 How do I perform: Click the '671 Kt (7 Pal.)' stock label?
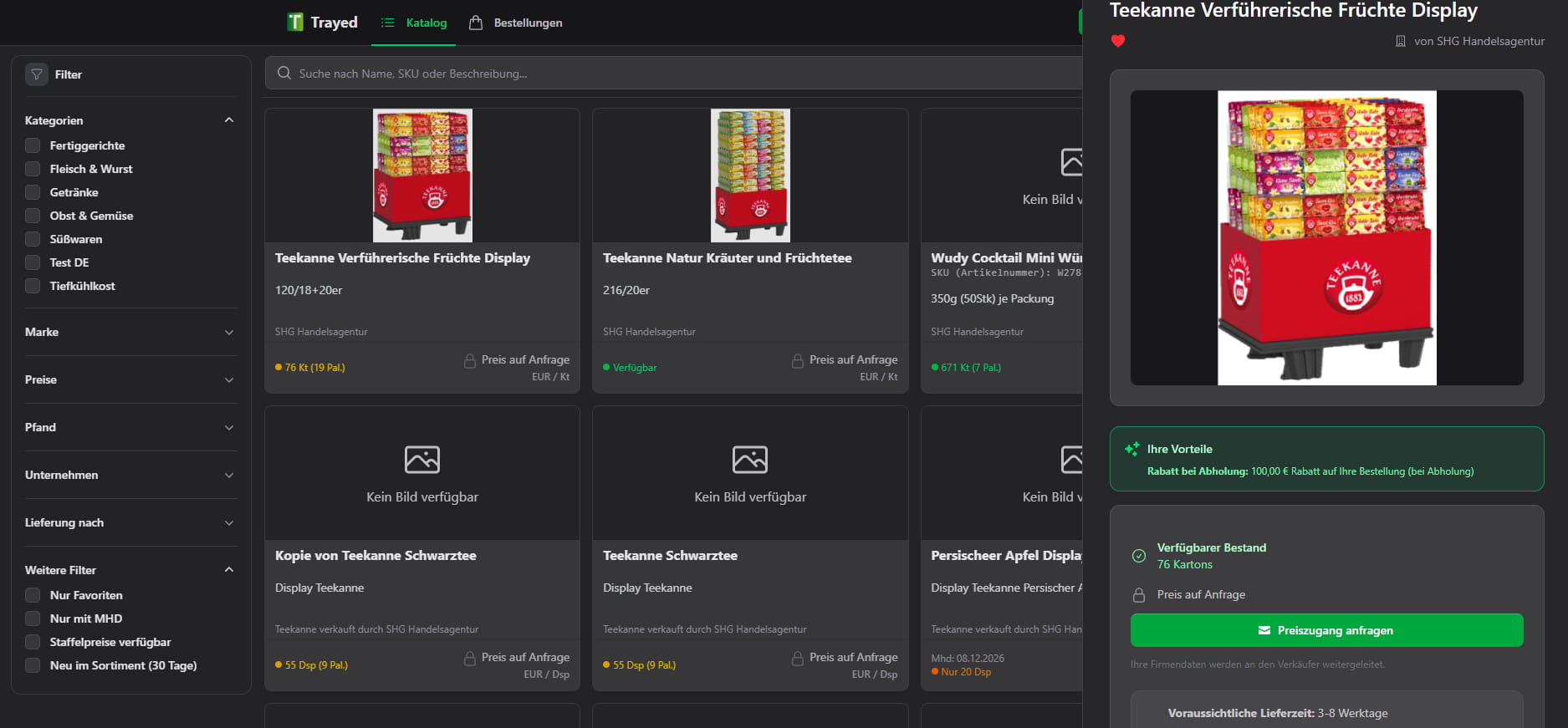(x=971, y=368)
